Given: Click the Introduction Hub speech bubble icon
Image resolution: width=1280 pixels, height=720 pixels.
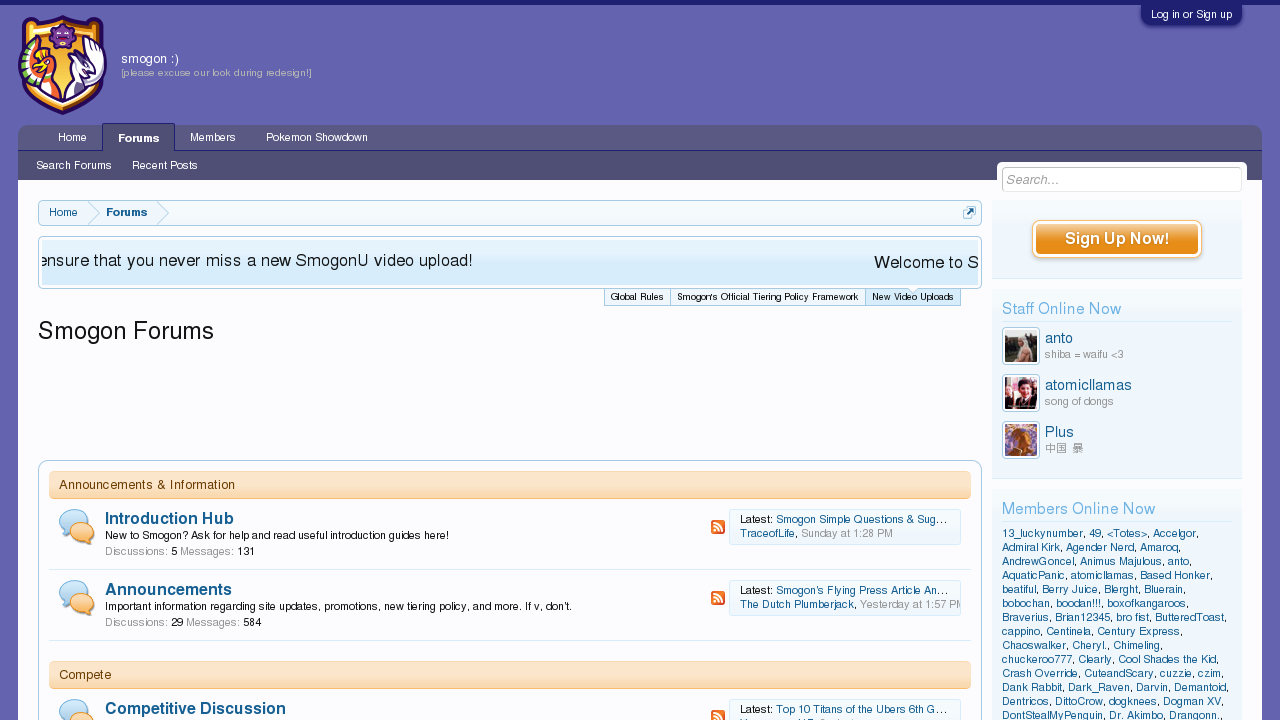Looking at the screenshot, I should coord(77,527).
